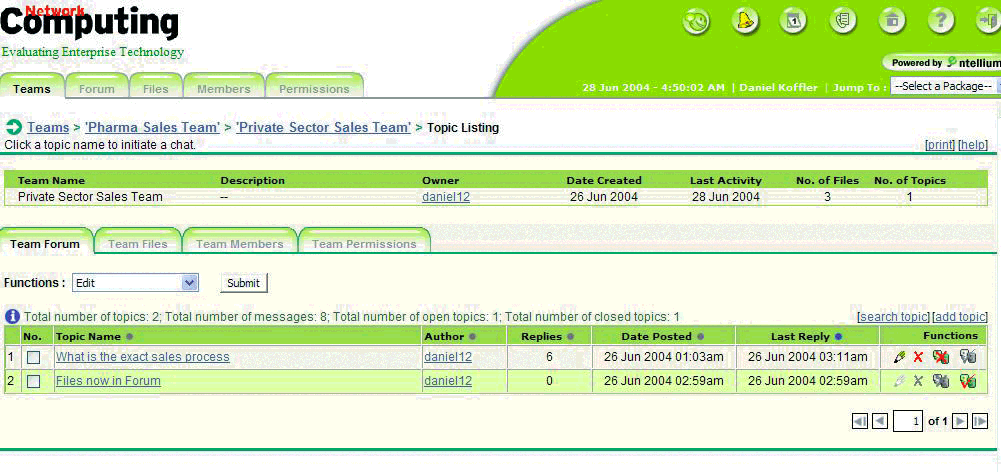
Task: Click close-topic icon for 'What is the exact sales process'
Action: click(940, 357)
